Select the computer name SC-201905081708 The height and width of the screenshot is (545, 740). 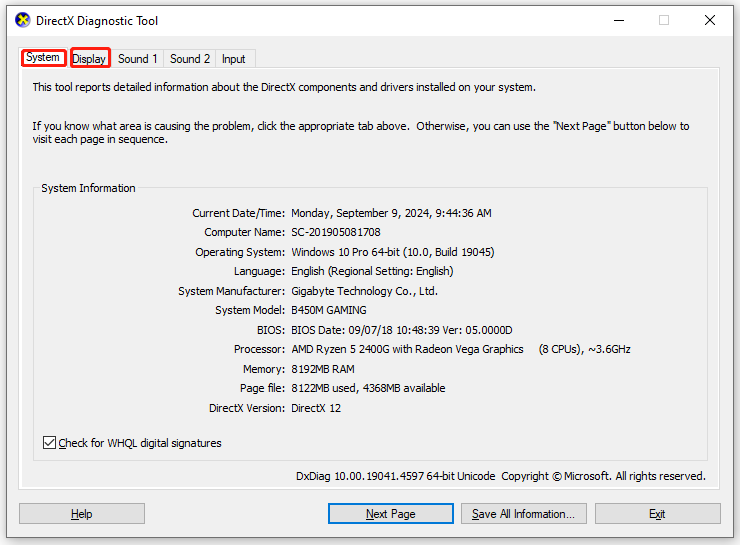pos(336,232)
